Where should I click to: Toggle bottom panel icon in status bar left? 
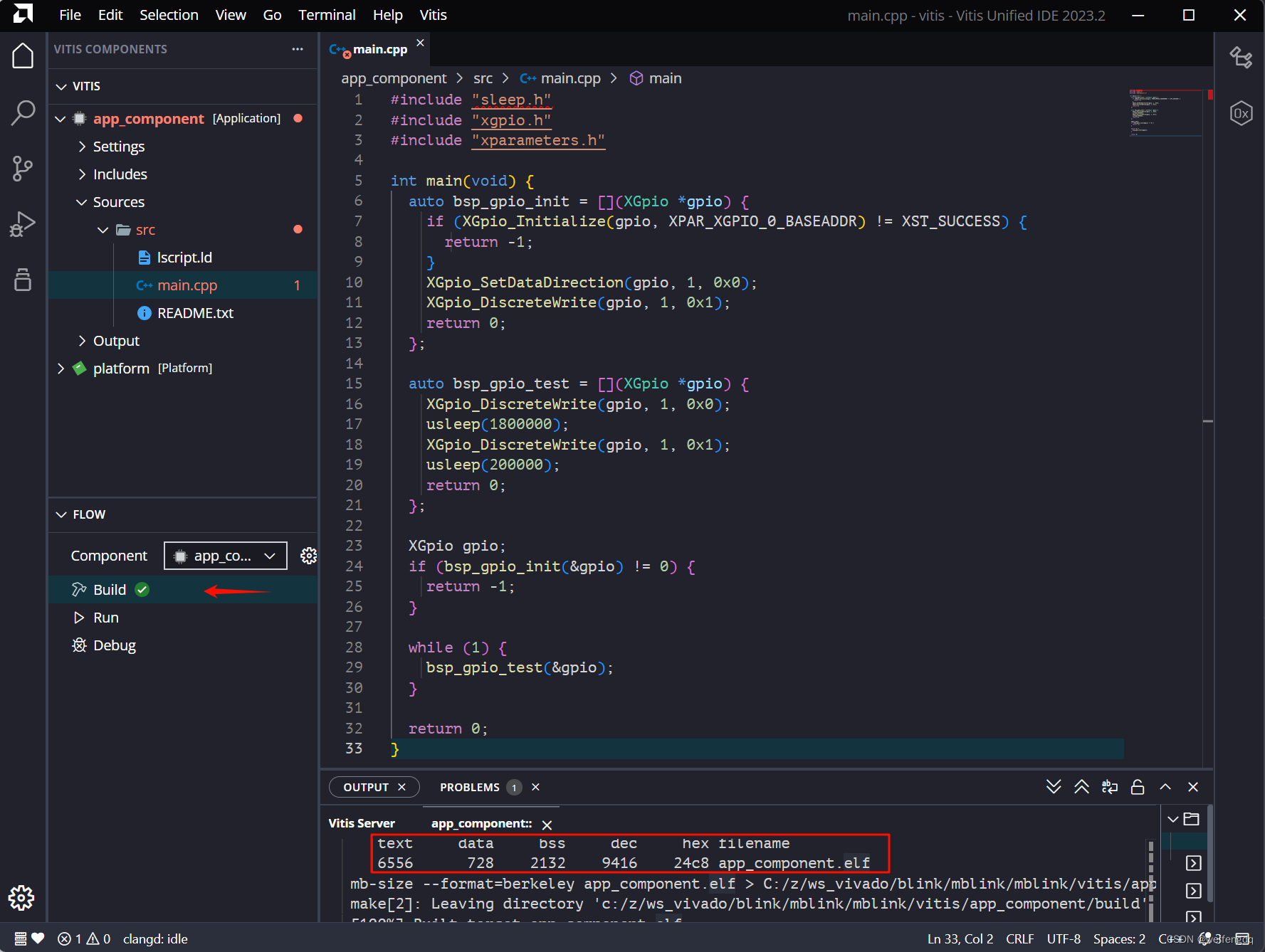[21, 938]
